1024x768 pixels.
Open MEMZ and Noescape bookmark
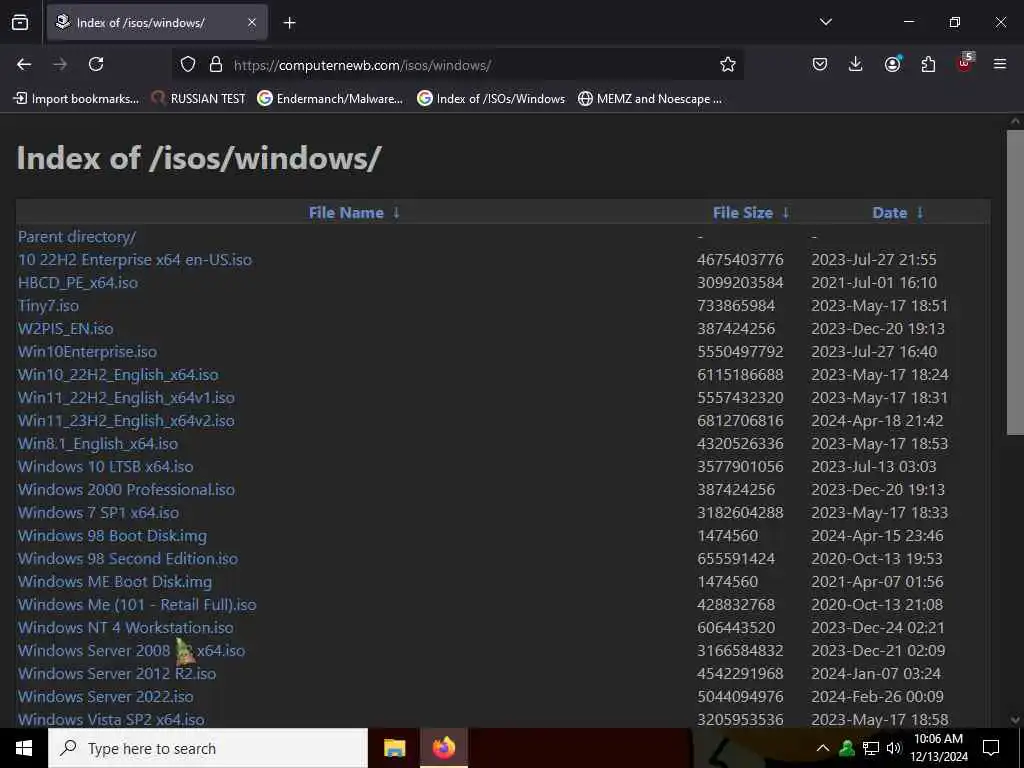650,99
